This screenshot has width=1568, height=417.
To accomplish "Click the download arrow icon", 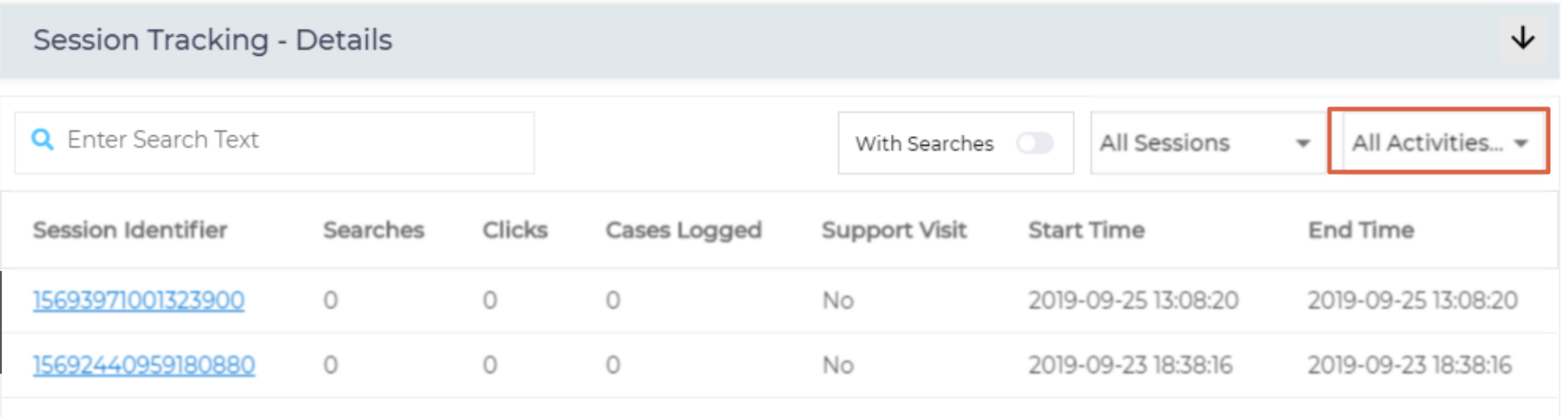I will [x=1522, y=38].
